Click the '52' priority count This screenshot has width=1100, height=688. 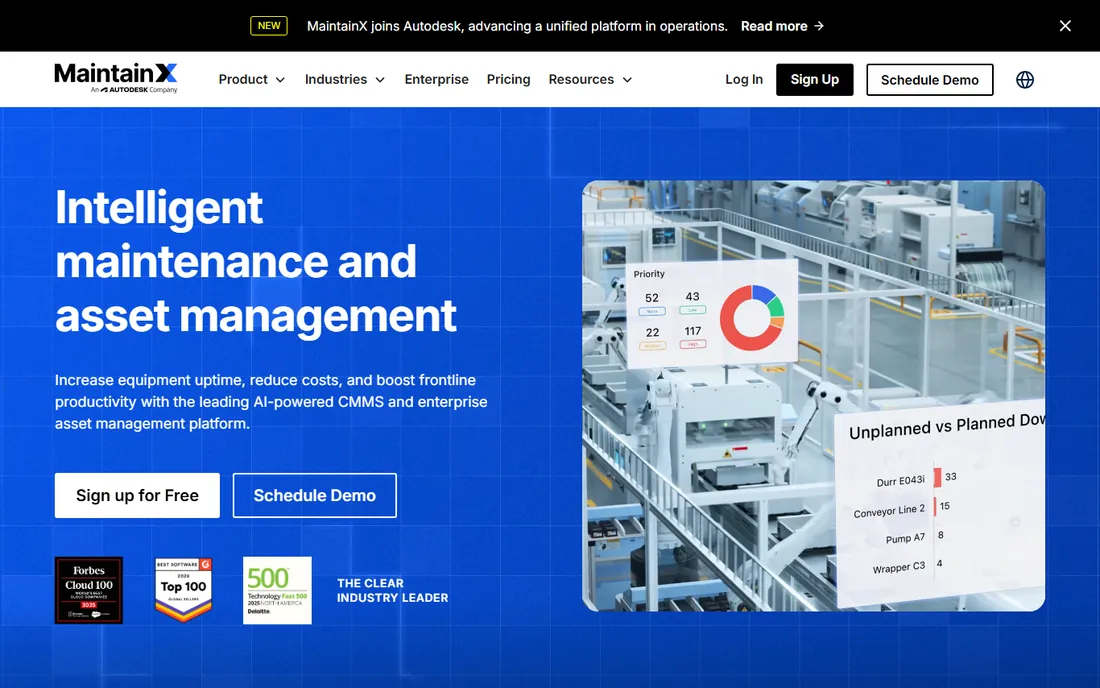point(652,298)
